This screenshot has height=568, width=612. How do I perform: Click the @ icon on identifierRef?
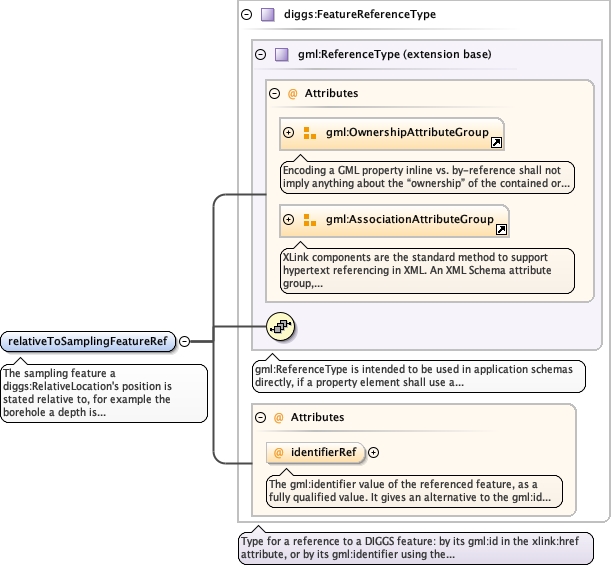tap(278, 453)
